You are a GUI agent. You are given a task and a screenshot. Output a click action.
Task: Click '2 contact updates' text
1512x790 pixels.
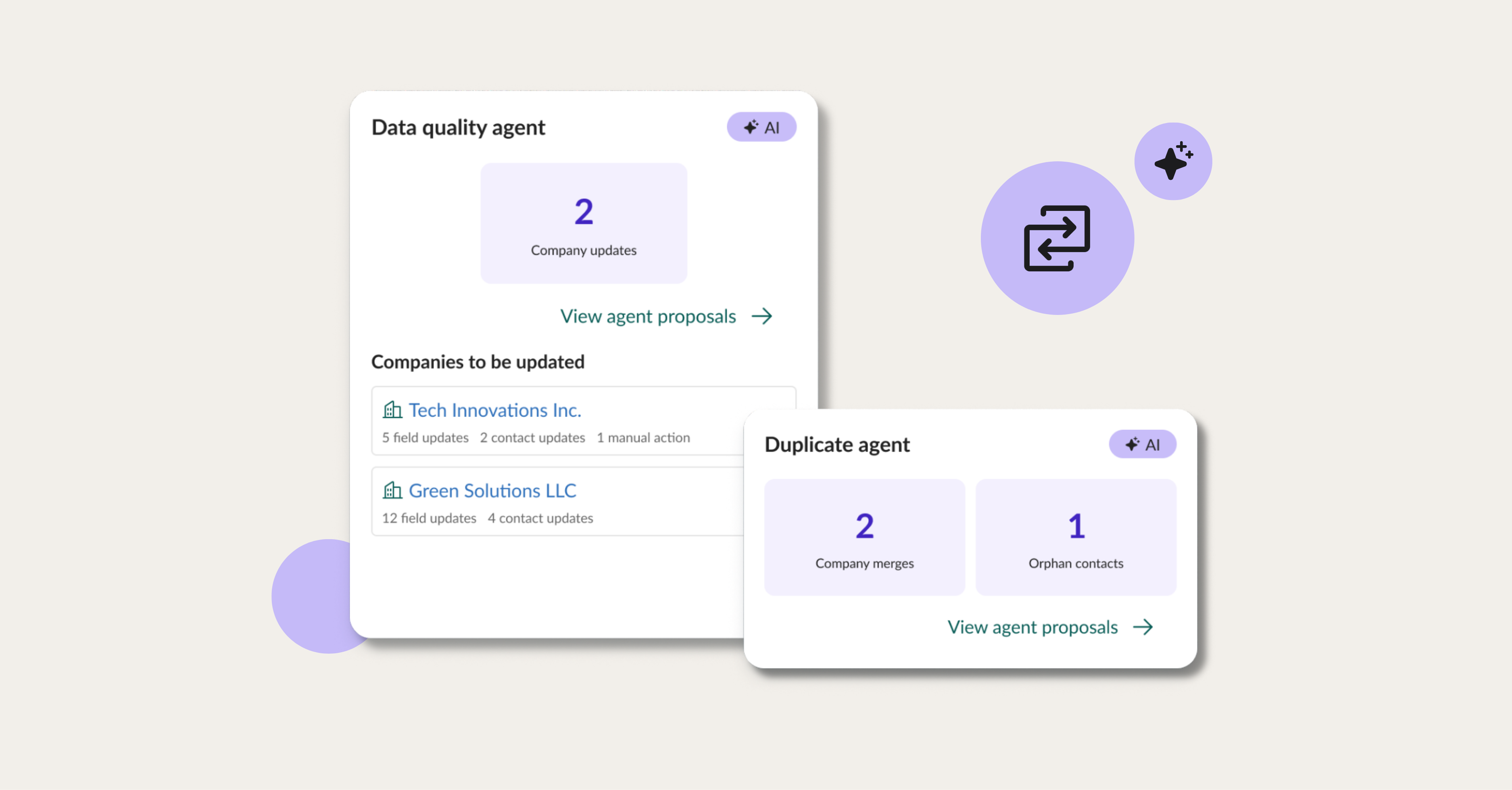pyautogui.click(x=532, y=437)
